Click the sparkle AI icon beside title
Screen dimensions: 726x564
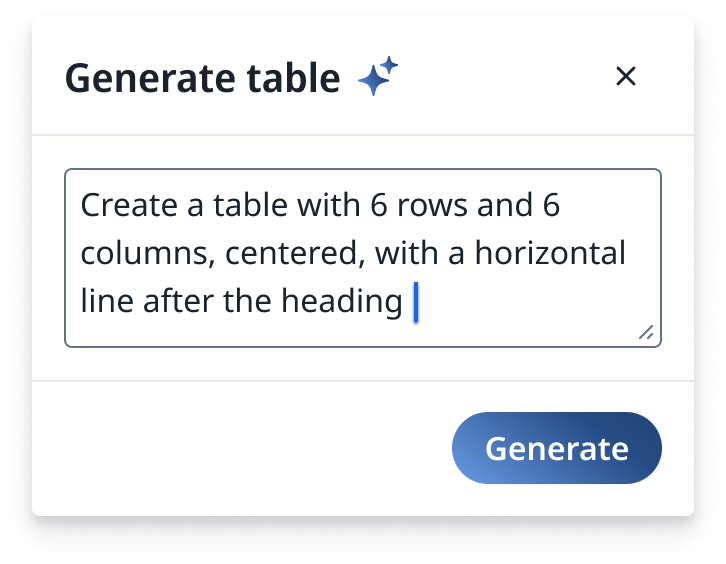tap(378, 77)
